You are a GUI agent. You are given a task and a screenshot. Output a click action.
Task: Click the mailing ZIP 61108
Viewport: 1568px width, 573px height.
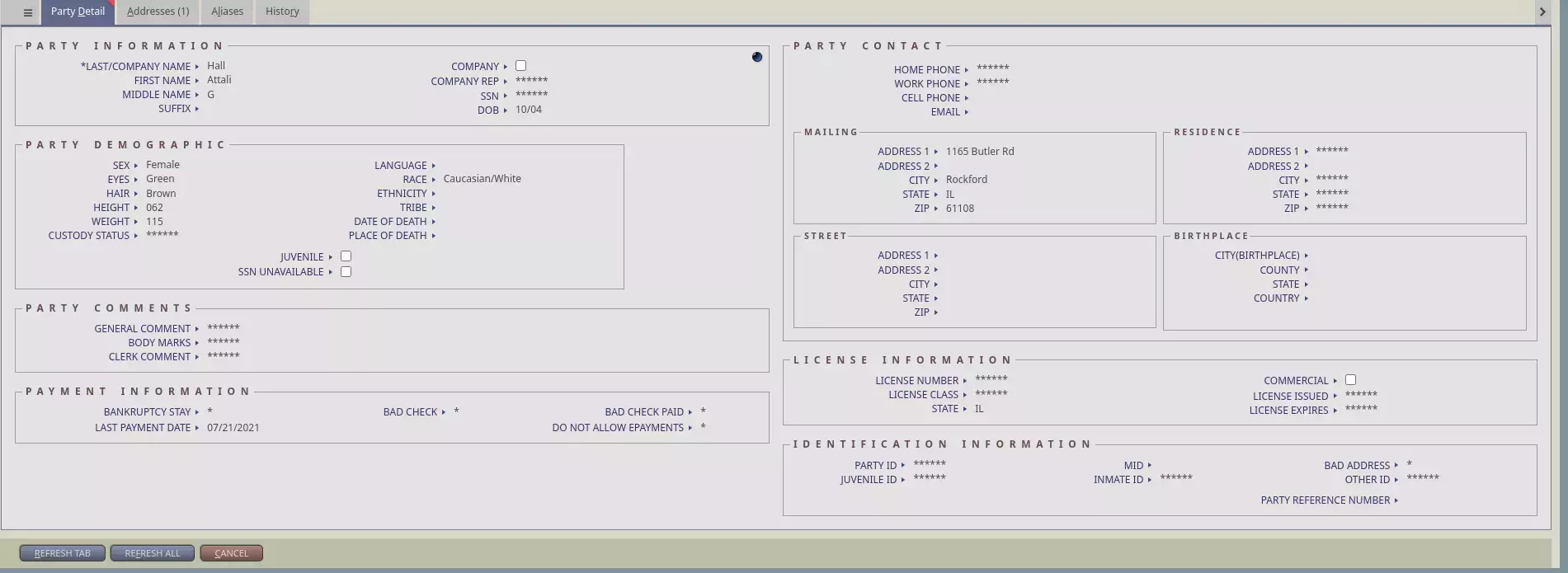pos(959,209)
